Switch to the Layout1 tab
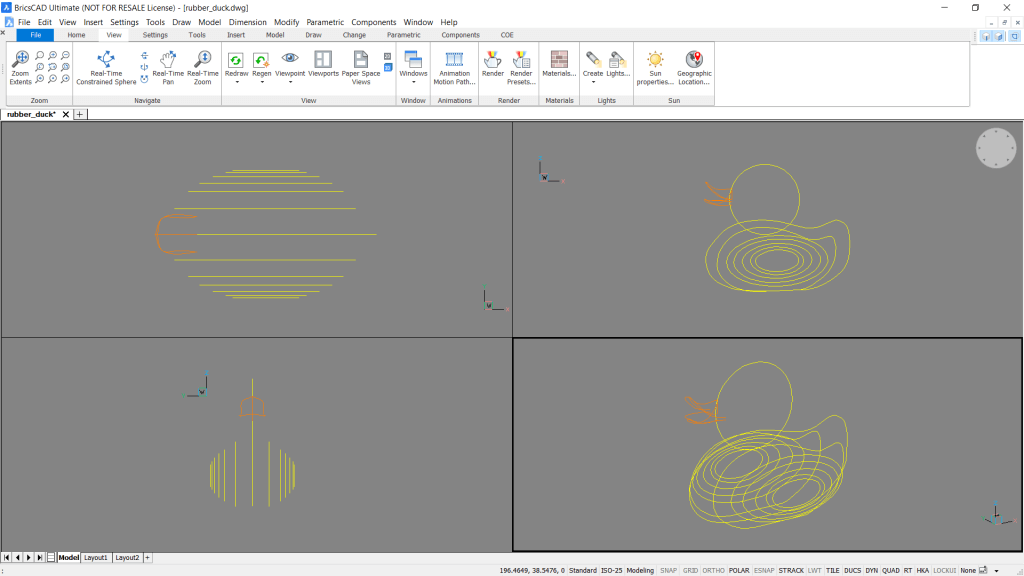The height and width of the screenshot is (576, 1024). click(95, 557)
